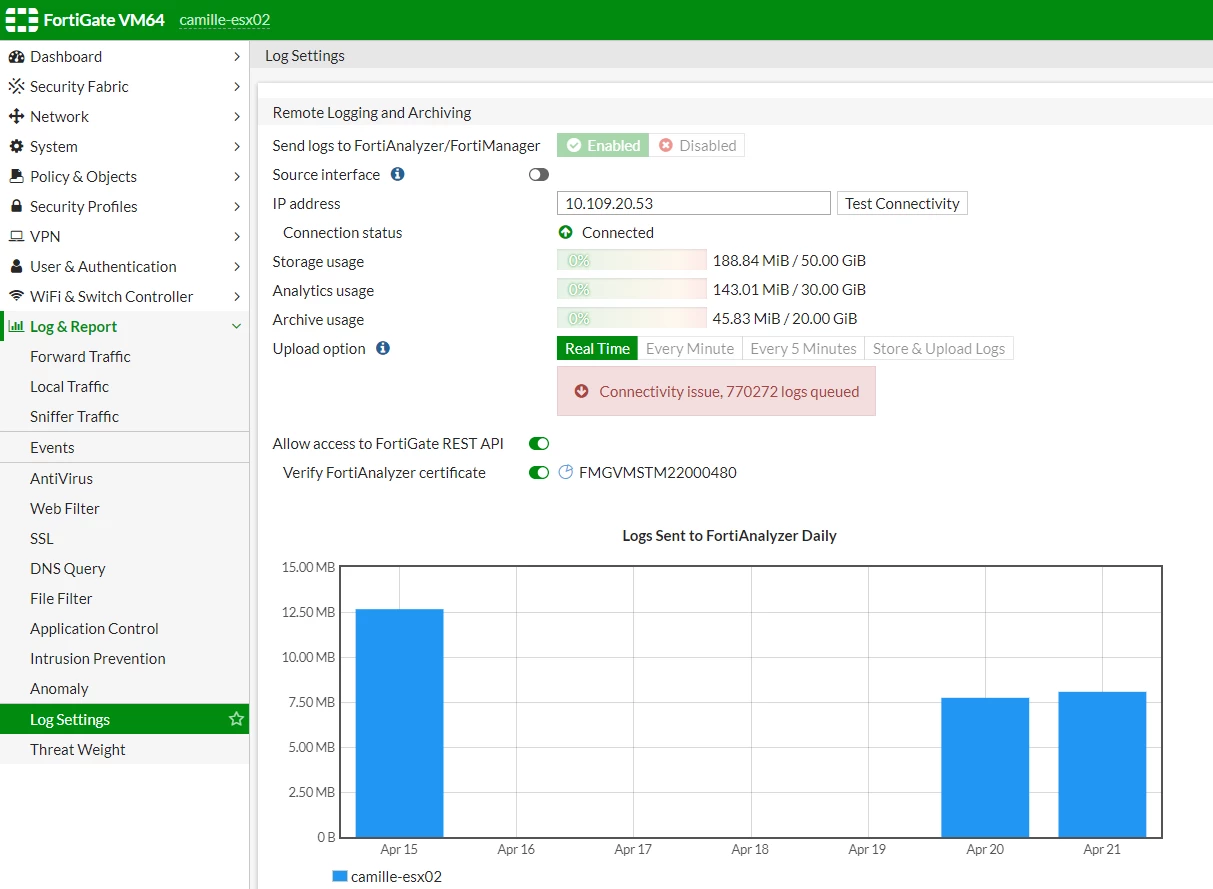This screenshot has height=889, width=1213.
Task: Select Disabled for sending logs to FortiAnalyzer
Action: coord(697,146)
